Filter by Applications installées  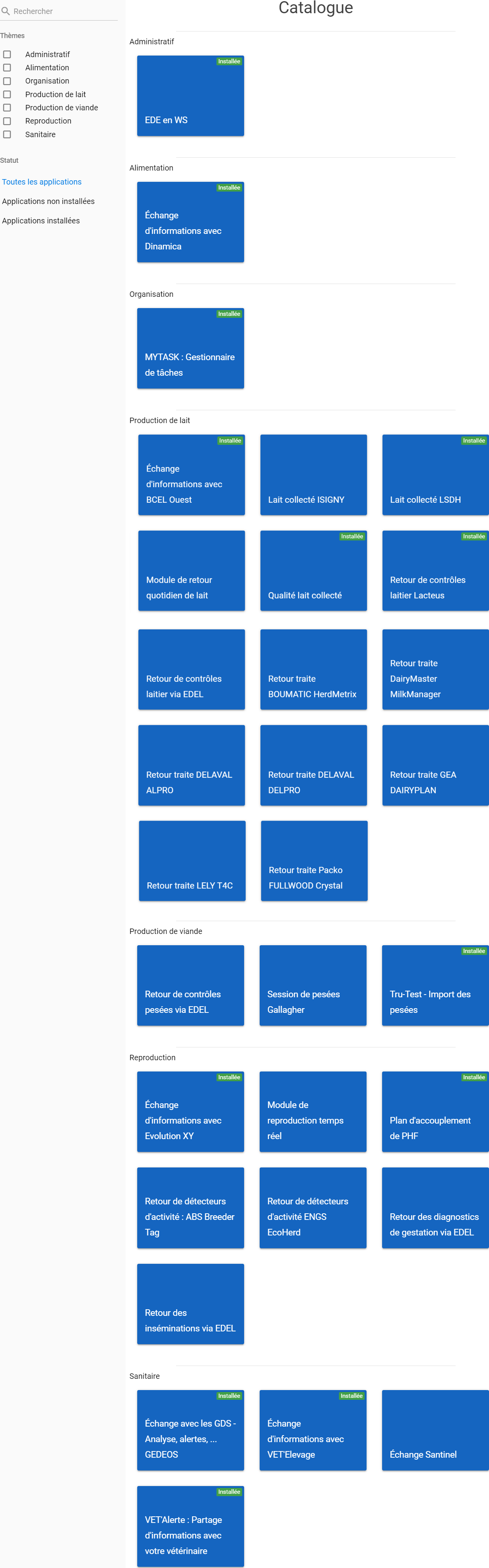pos(41,221)
